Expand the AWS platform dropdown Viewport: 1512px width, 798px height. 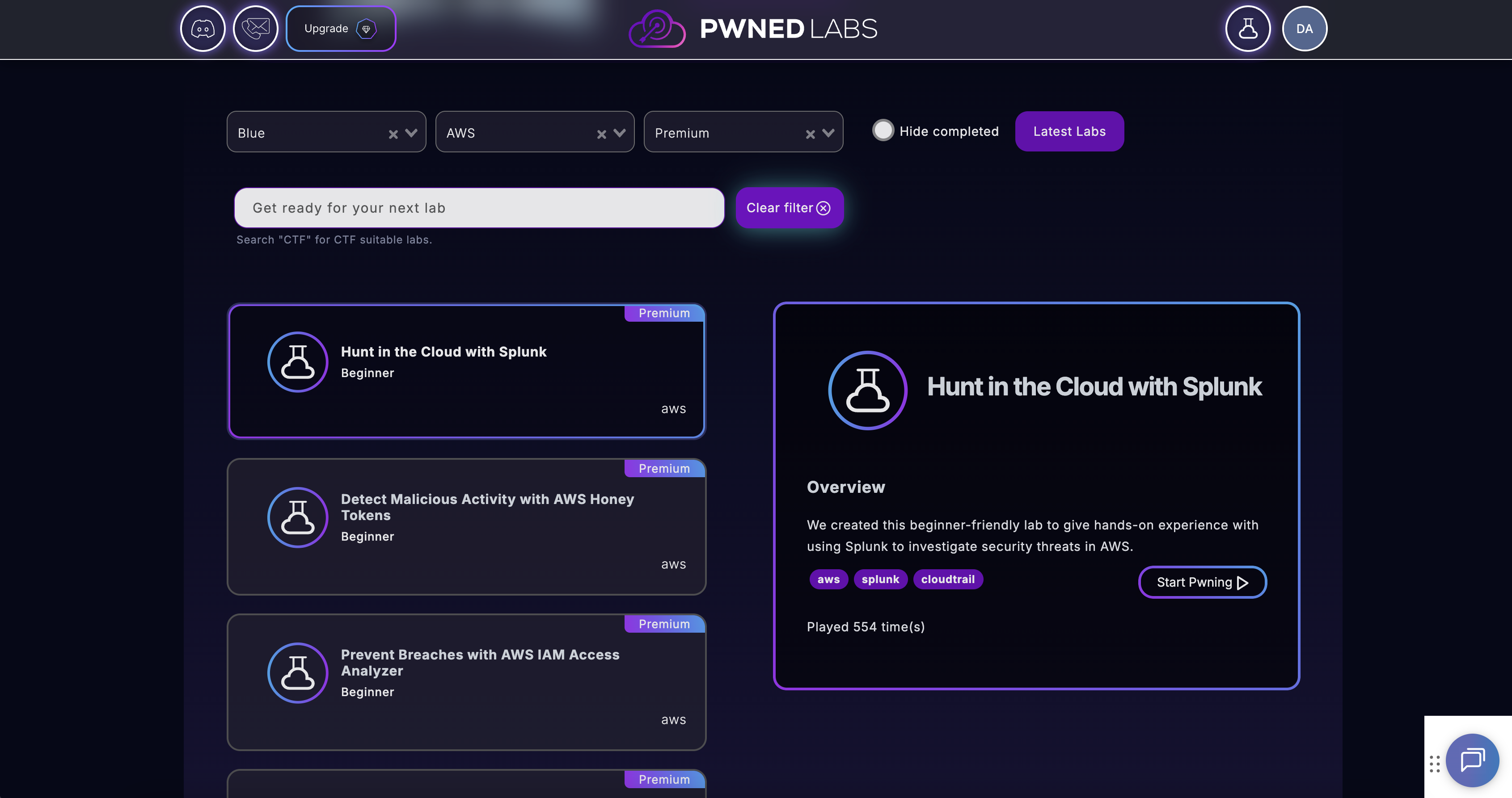[619, 133]
